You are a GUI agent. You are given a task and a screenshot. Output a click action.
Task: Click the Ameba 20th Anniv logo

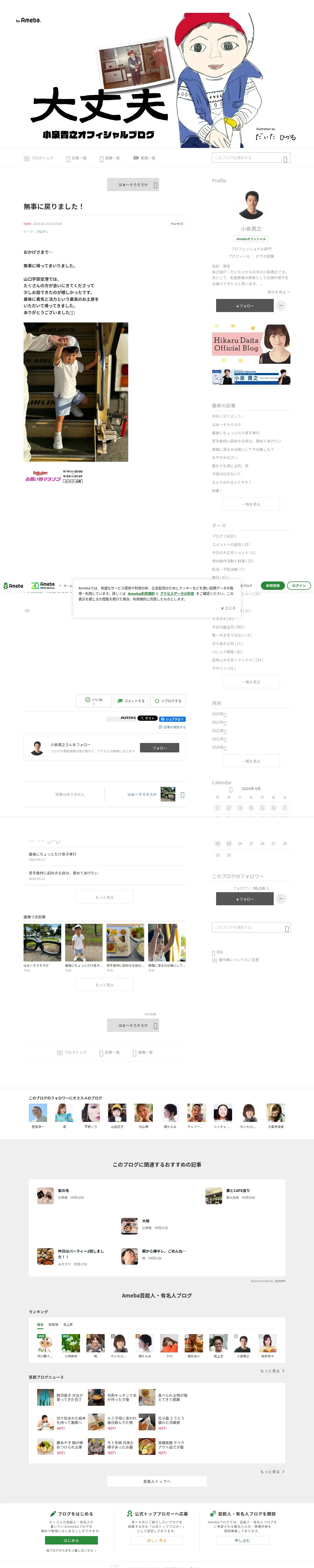pos(43,586)
